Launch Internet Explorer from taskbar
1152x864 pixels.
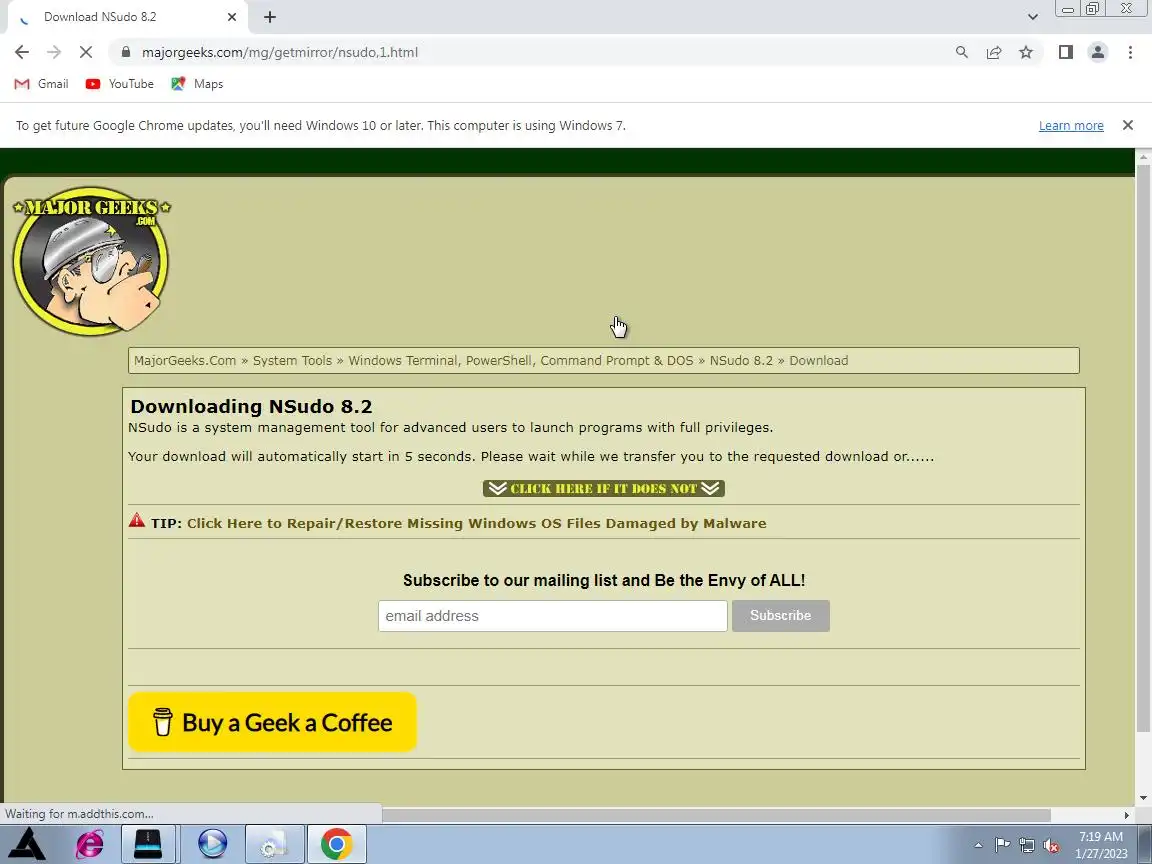click(89, 843)
